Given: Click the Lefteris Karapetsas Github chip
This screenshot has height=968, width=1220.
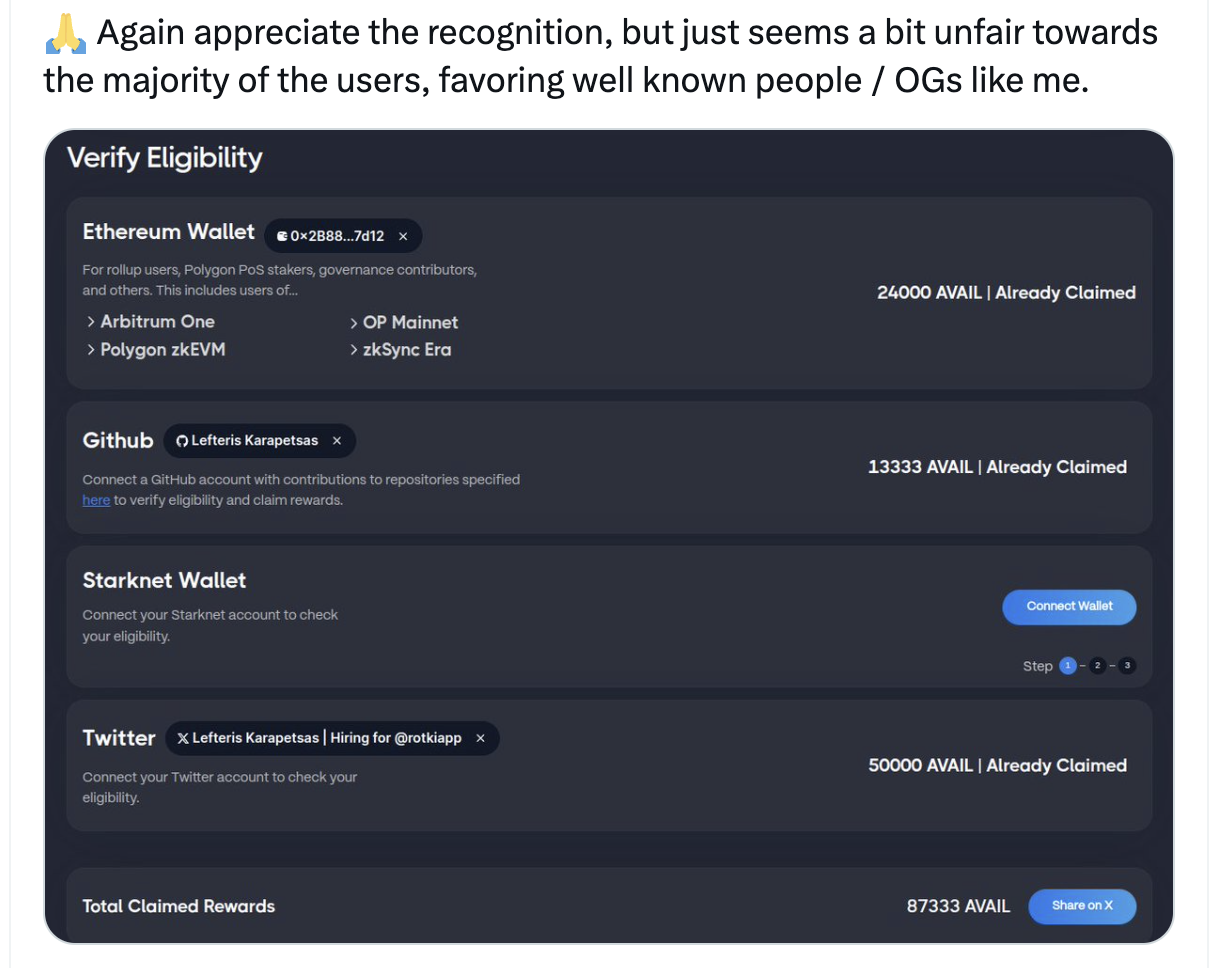Looking at the screenshot, I should [x=259, y=441].
